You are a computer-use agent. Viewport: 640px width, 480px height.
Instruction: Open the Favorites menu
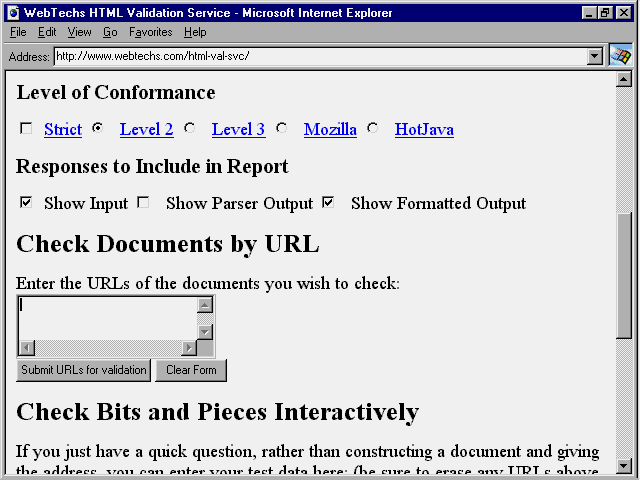pyautogui.click(x=151, y=32)
